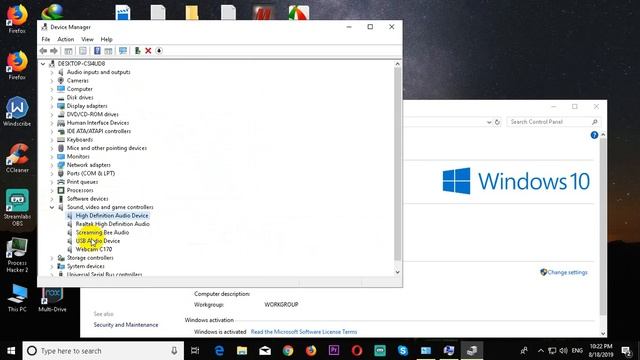The image size is (640, 360).
Task: Open the File menu in Device Manager
Action: [x=46, y=39]
